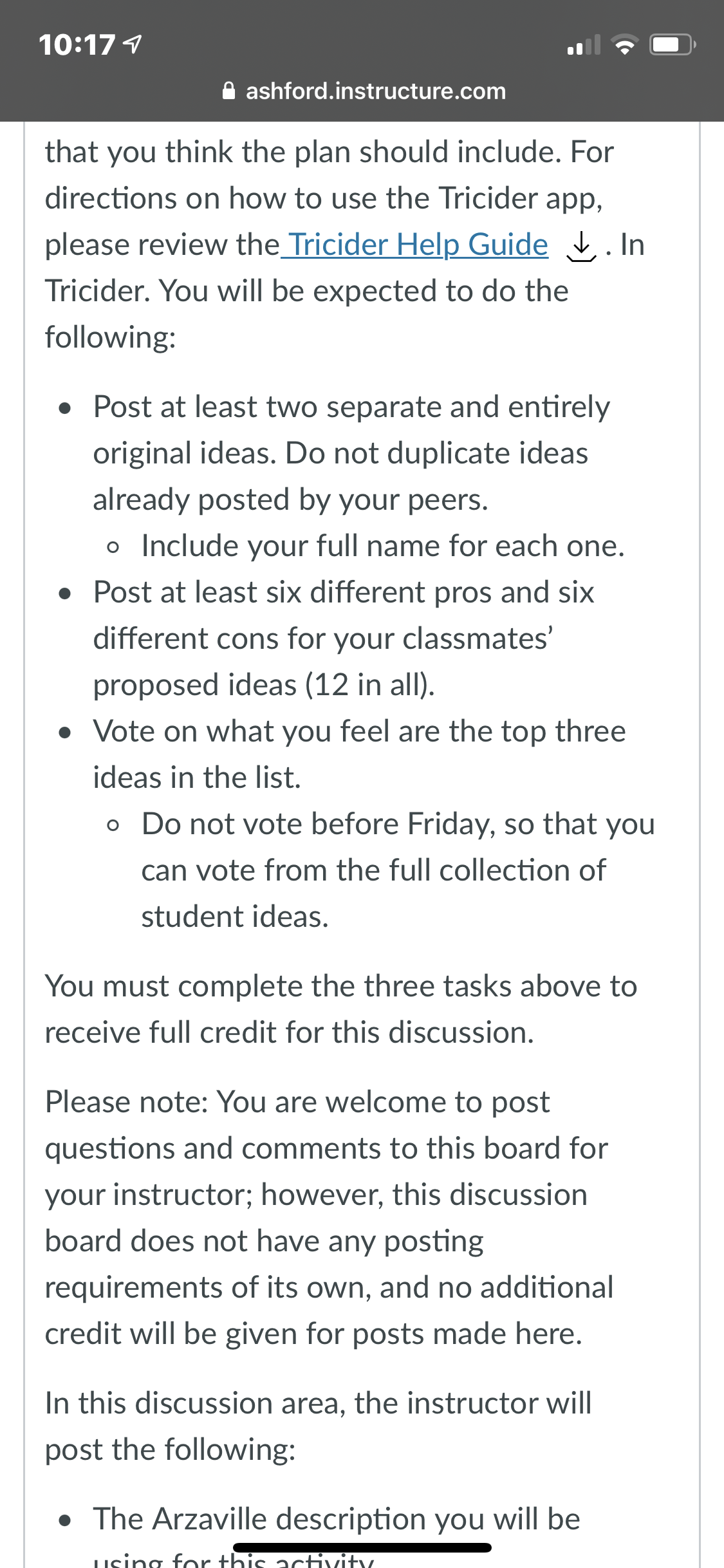Tap the Wi-Fi status icon

pyautogui.click(x=625, y=44)
